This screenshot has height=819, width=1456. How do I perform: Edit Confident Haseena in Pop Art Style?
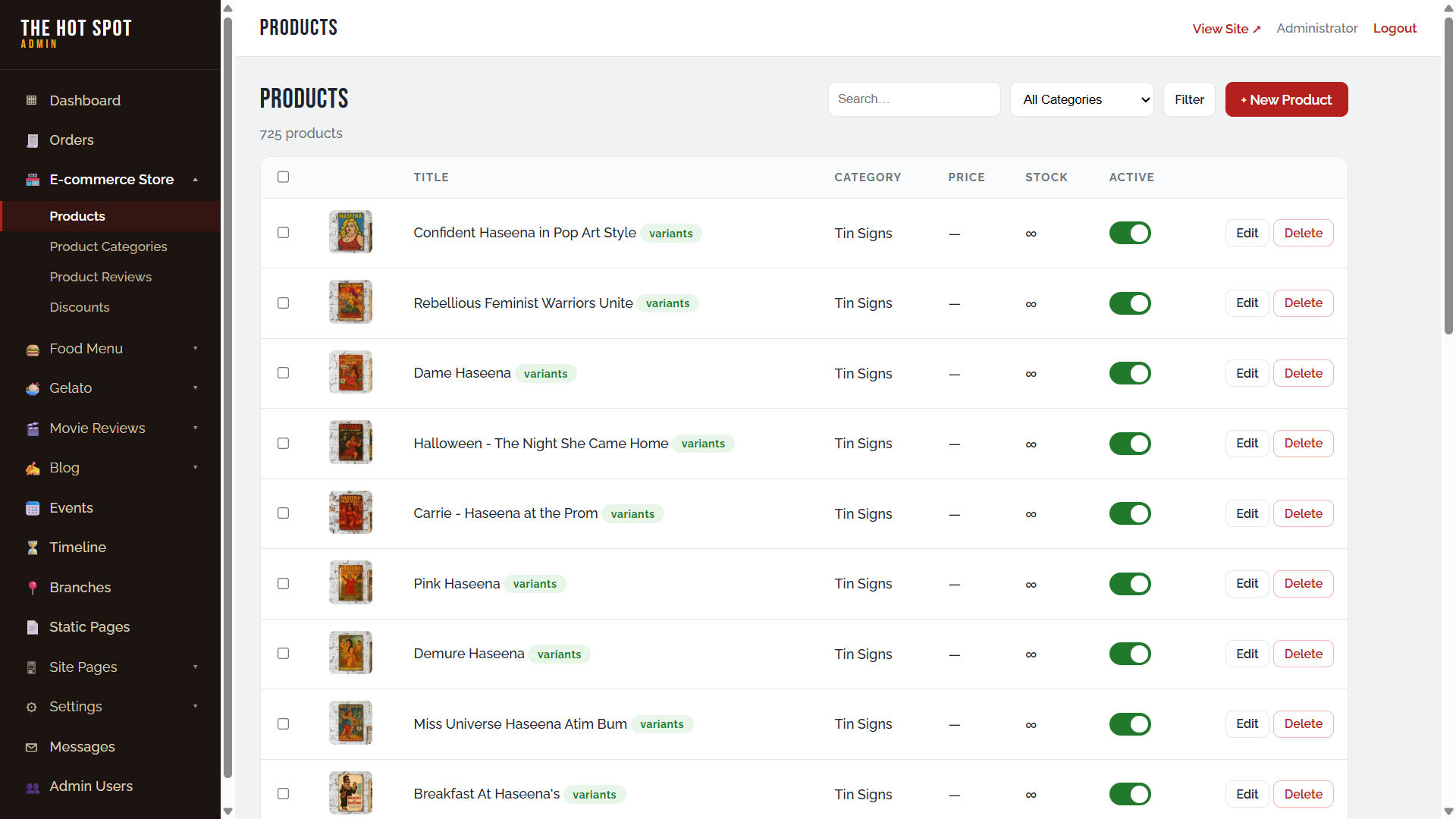[1247, 233]
